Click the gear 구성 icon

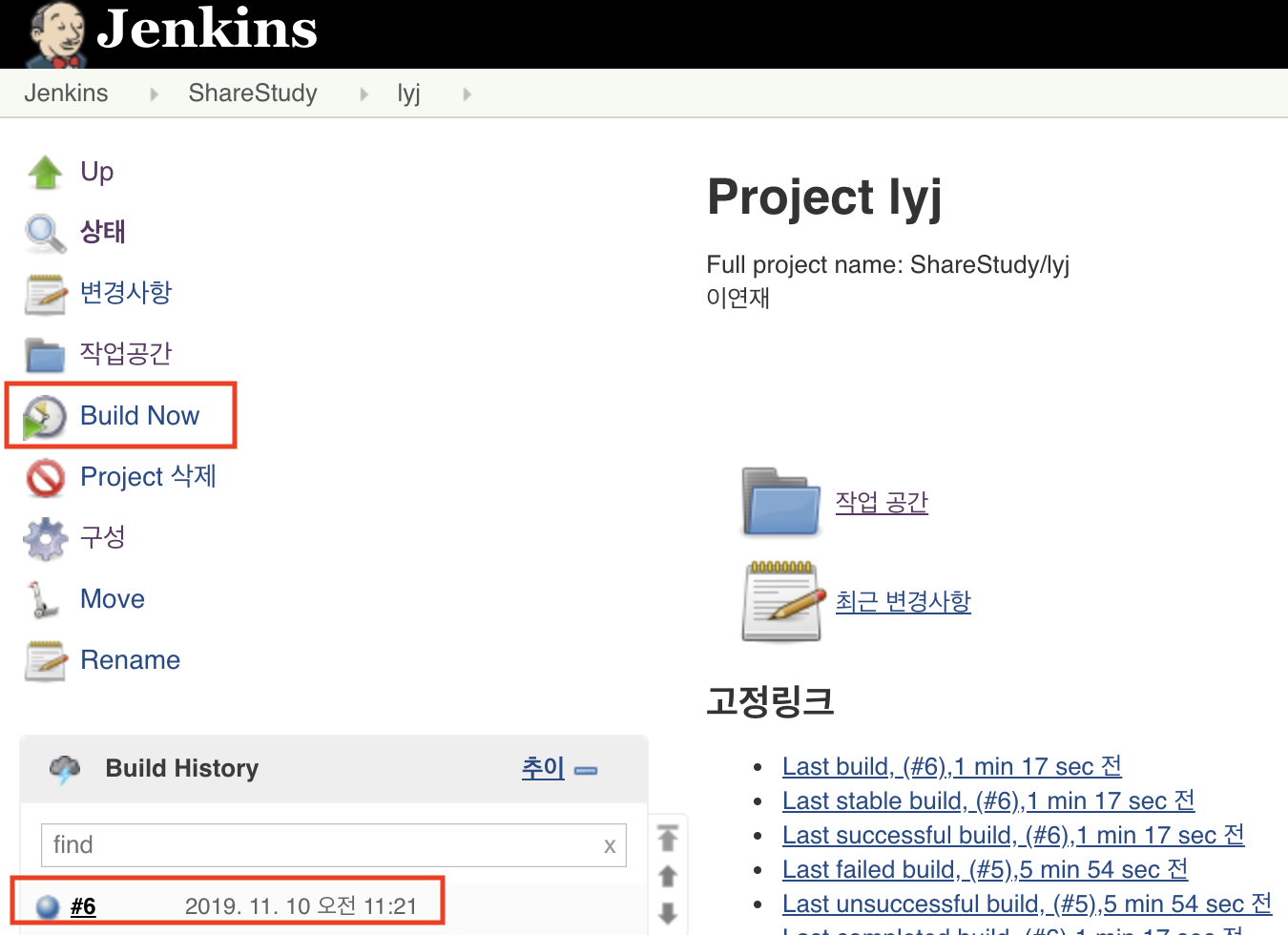pyautogui.click(x=46, y=539)
